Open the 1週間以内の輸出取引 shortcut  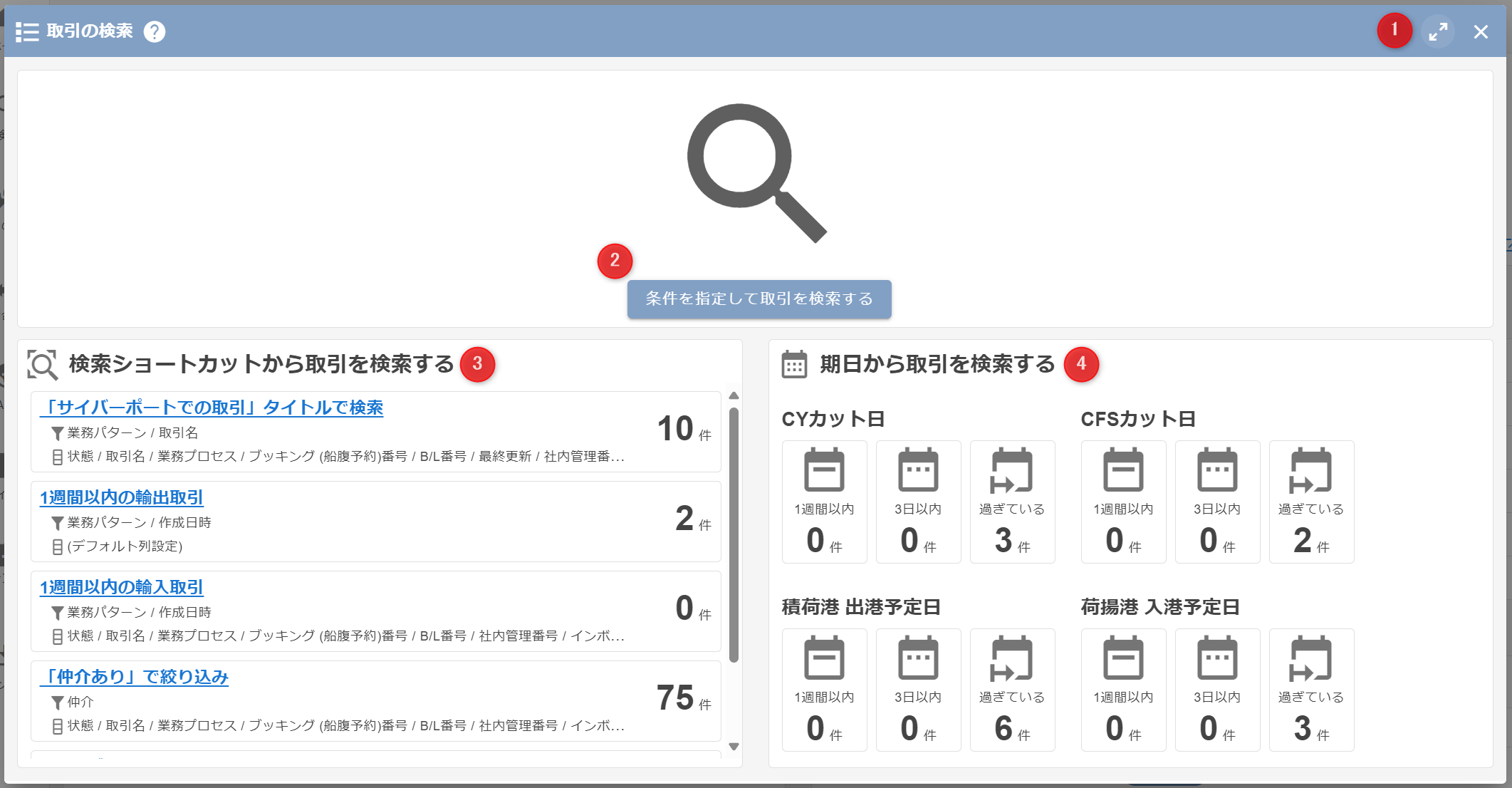pyautogui.click(x=122, y=497)
